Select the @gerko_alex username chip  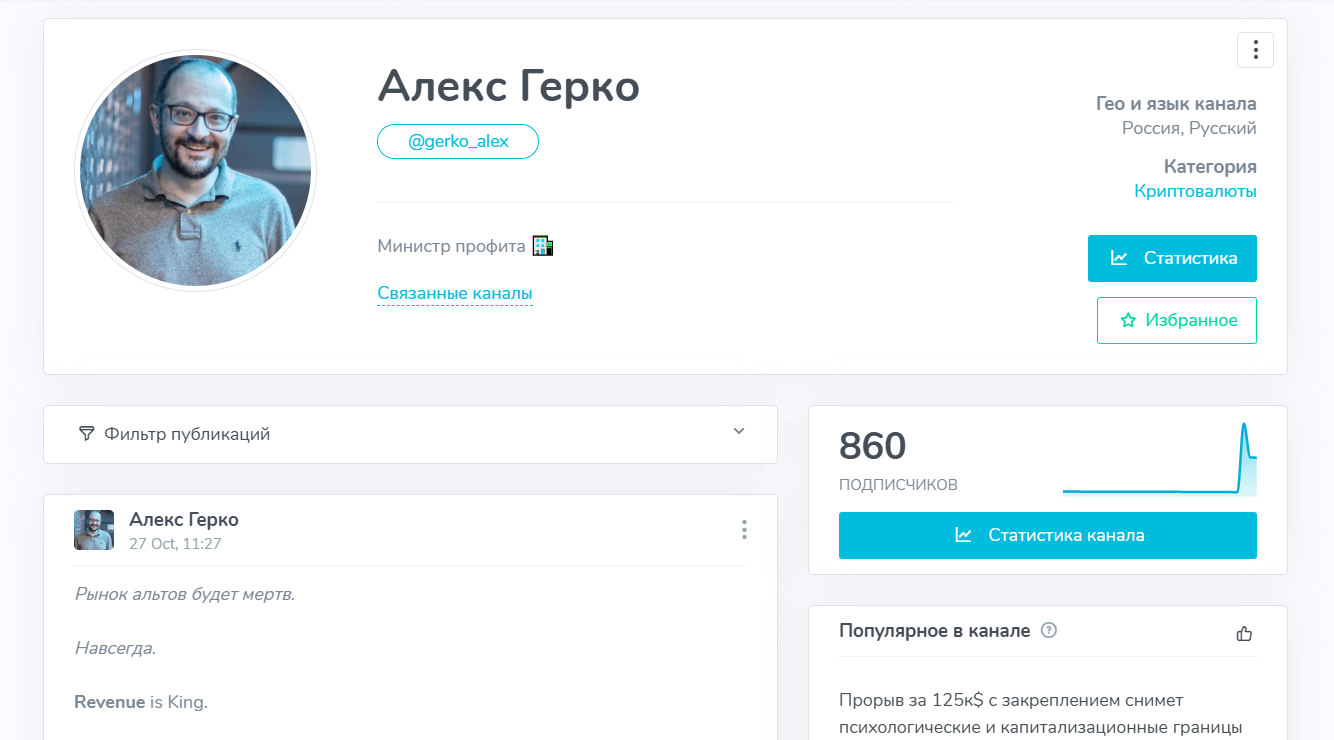(x=457, y=141)
